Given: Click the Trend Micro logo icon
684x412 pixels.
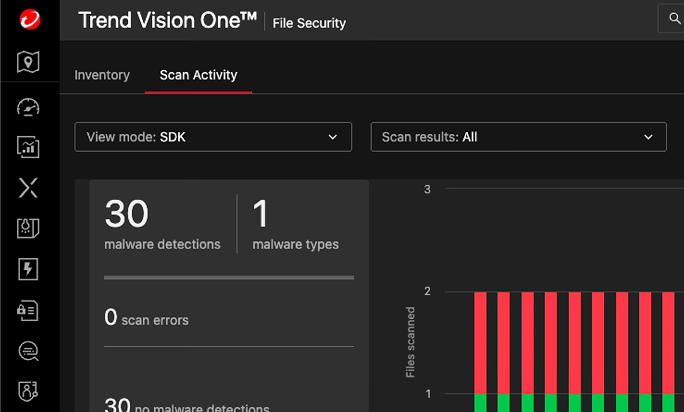Looking at the screenshot, I should [x=29, y=19].
